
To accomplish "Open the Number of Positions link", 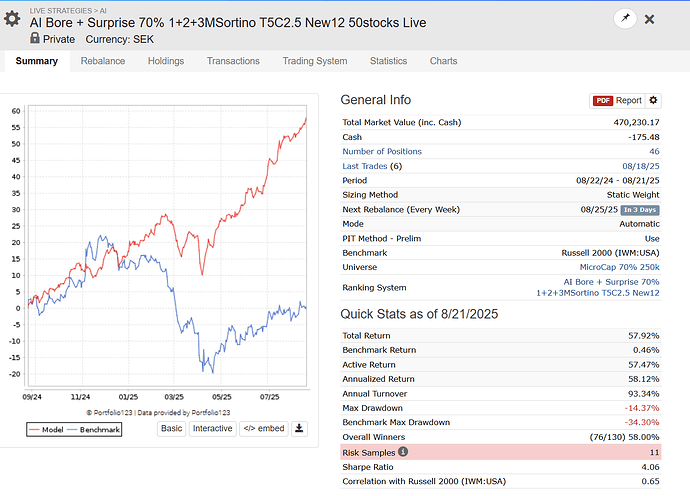I will [x=381, y=152].
